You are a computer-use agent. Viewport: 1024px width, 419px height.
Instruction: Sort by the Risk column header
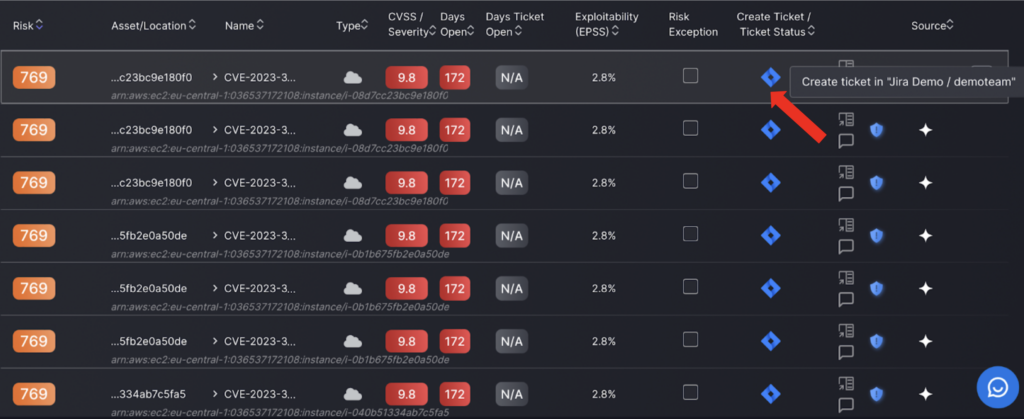28,25
